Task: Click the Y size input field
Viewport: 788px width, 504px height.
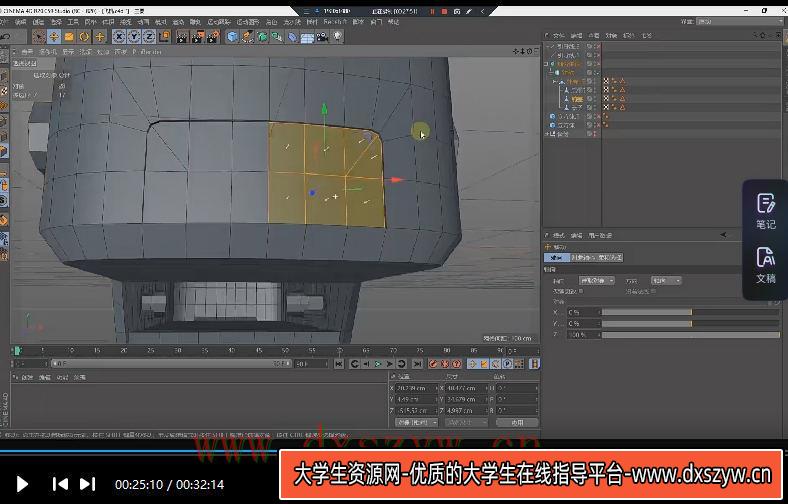Action: point(465,399)
